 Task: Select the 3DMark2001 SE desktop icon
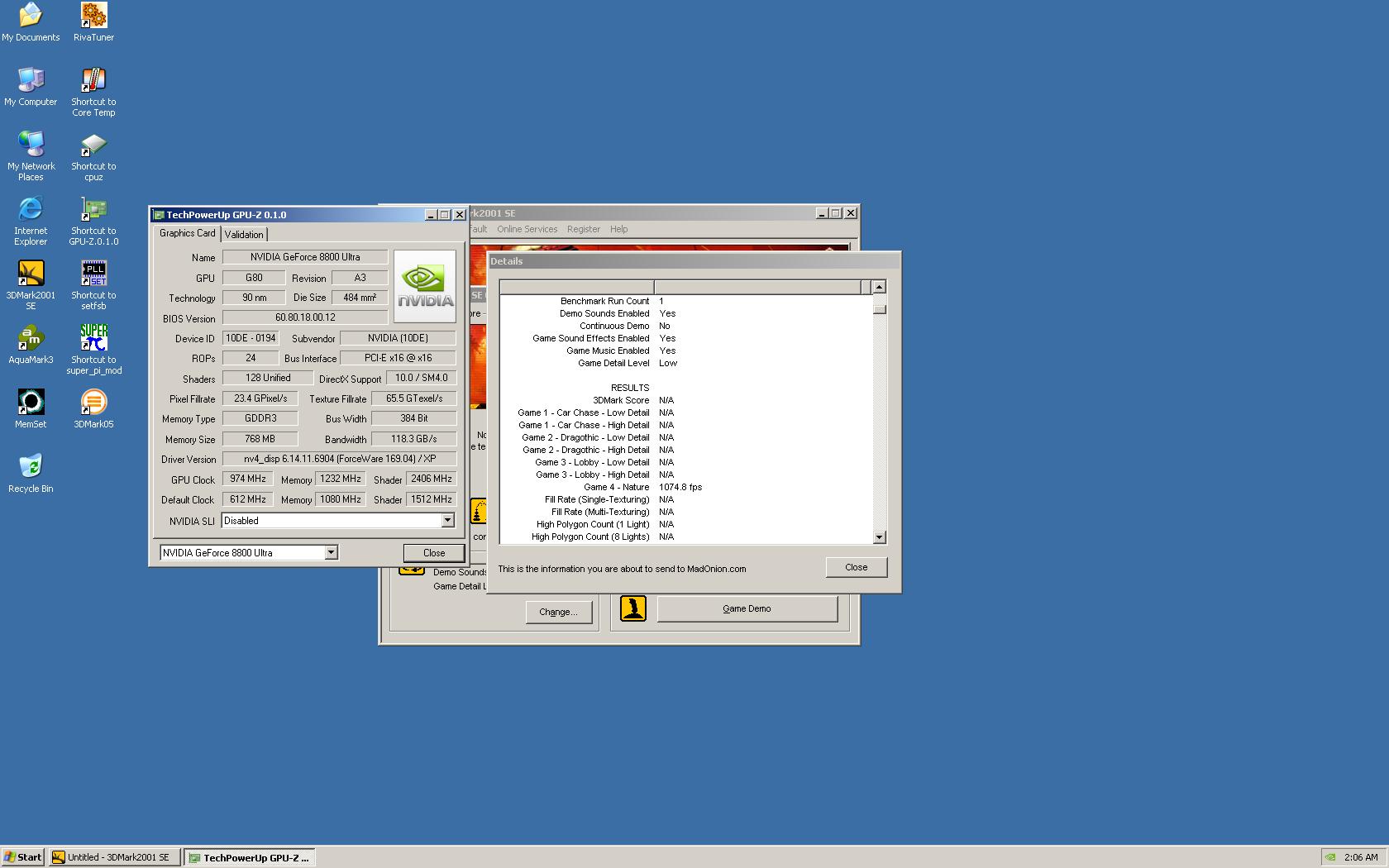[x=31, y=285]
